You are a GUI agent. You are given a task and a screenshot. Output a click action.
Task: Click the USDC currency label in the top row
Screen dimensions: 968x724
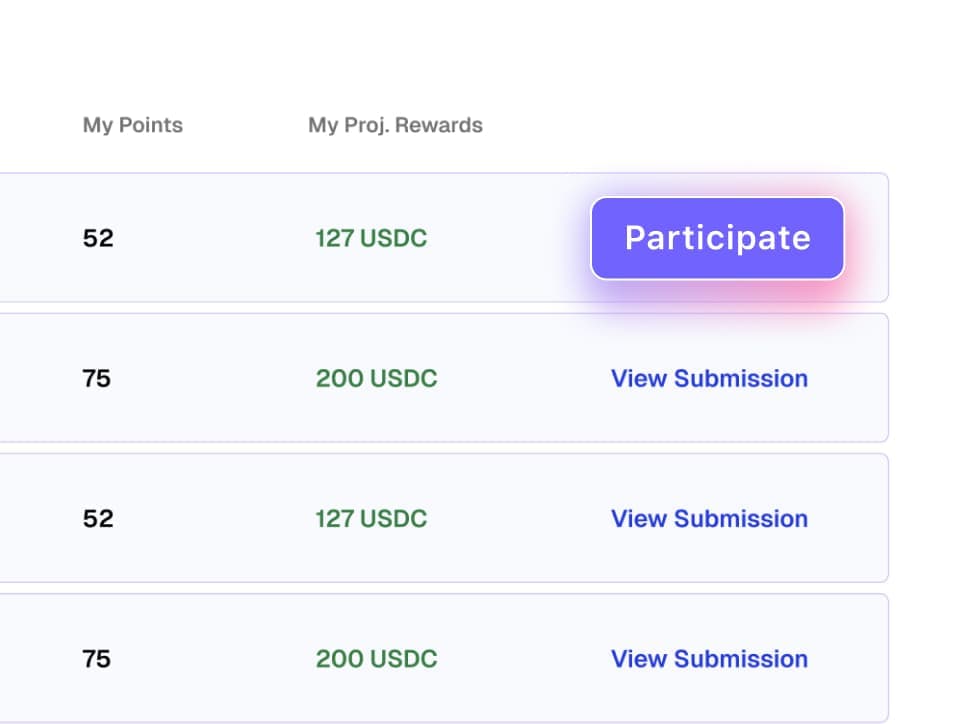[x=394, y=239]
